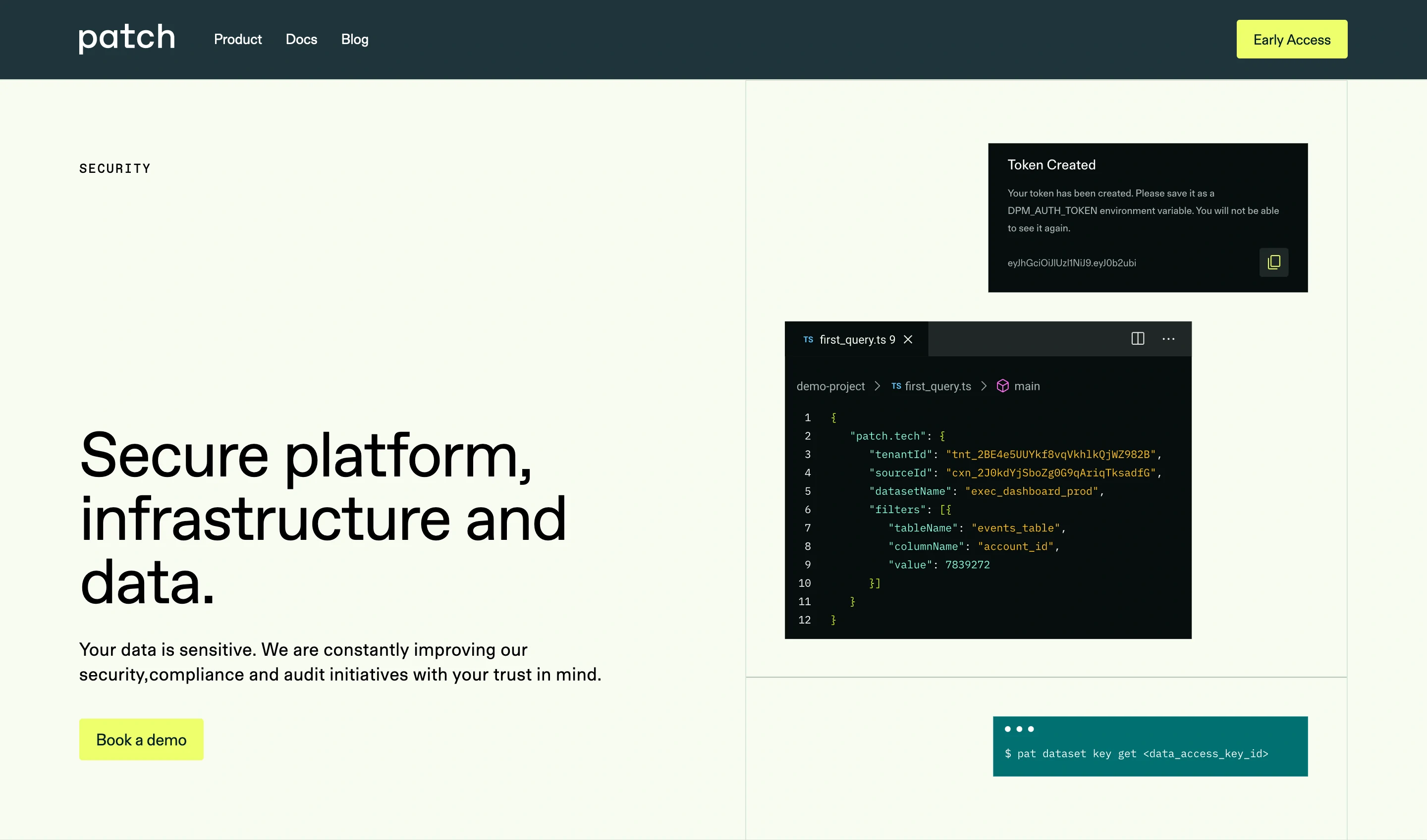Click the token string text field
This screenshot has width=1427, height=840.
[1071, 262]
